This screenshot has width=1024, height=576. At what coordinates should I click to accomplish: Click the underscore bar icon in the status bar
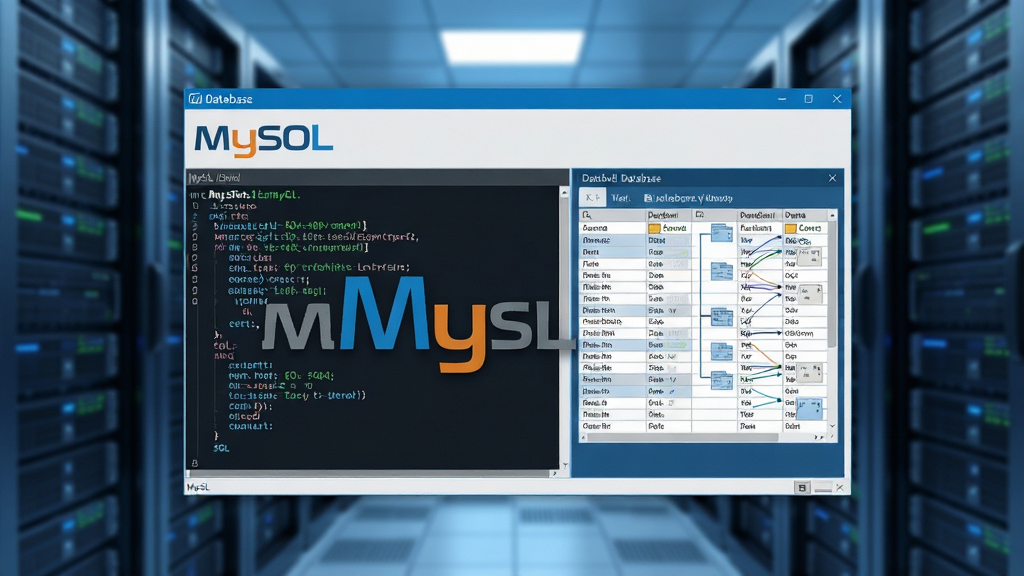[823, 488]
